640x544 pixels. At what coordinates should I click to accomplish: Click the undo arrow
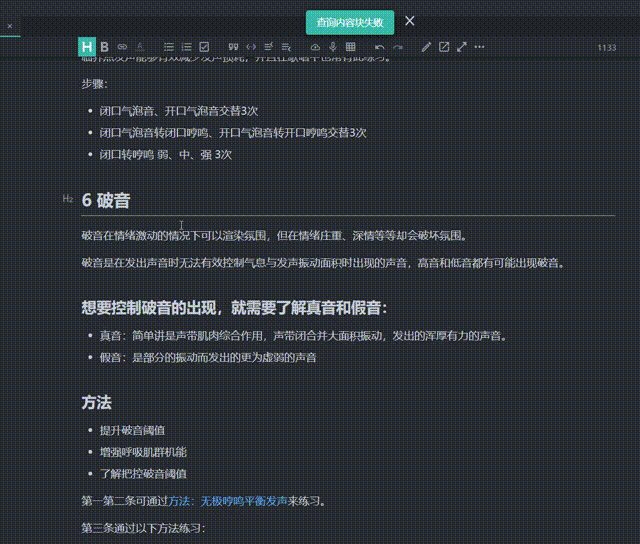pos(380,47)
